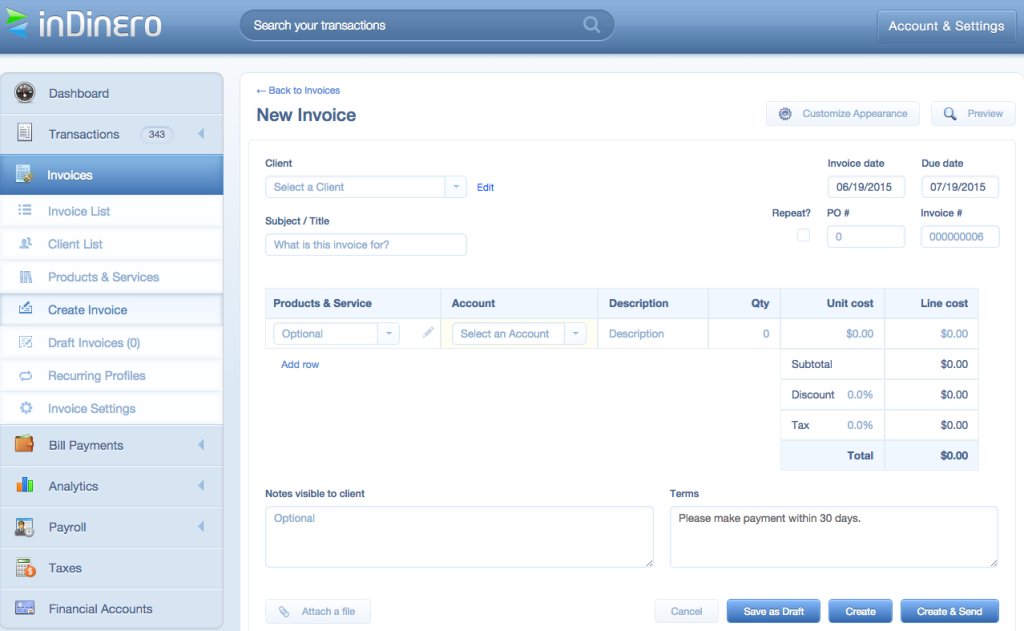
Task: Click the Invoice List bullet icon
Action: (x=25, y=210)
